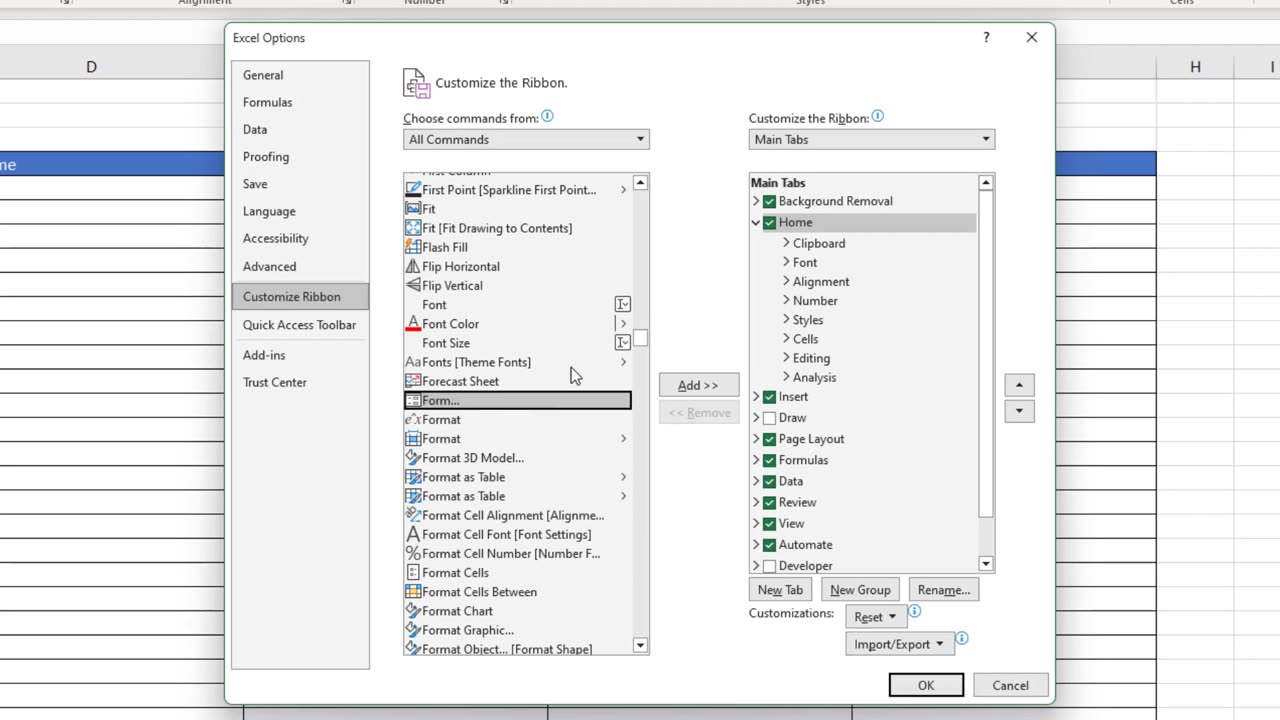Click the Format Cell Font icon
This screenshot has width=1280, height=720.
(x=413, y=534)
